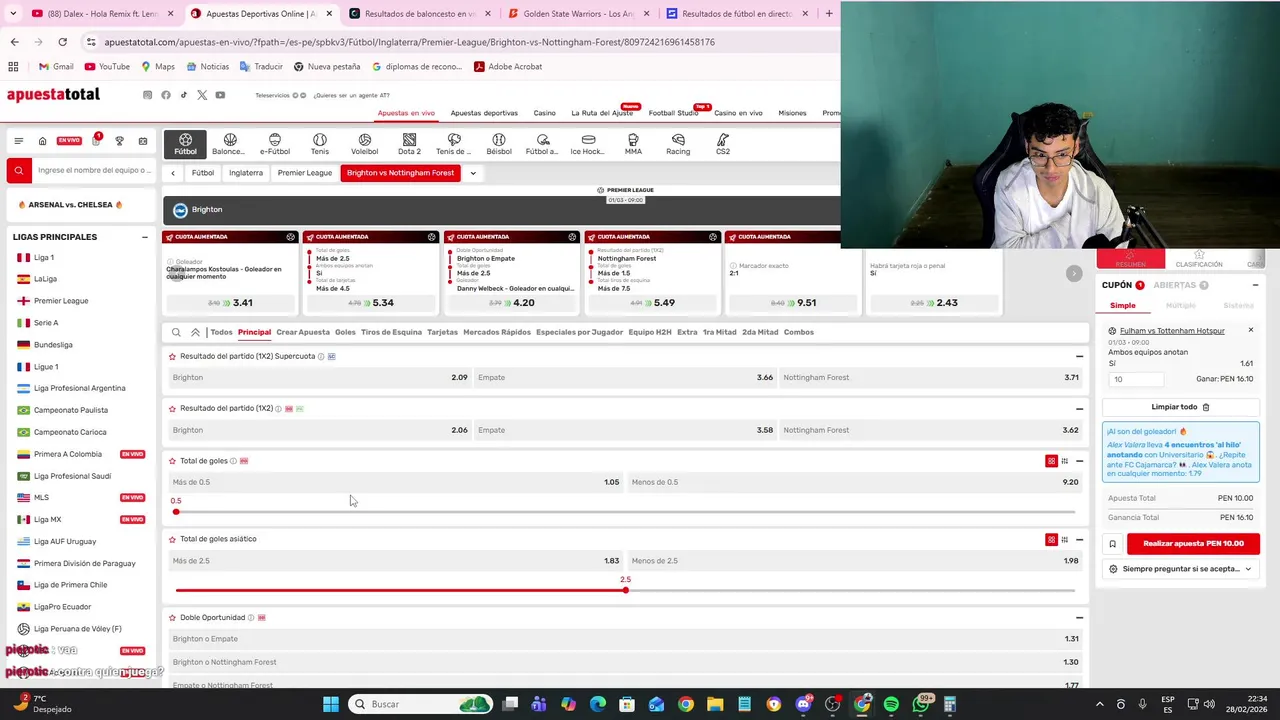Toggle red grid view for Total de goles
This screenshot has height=720, width=1280.
click(1051, 461)
